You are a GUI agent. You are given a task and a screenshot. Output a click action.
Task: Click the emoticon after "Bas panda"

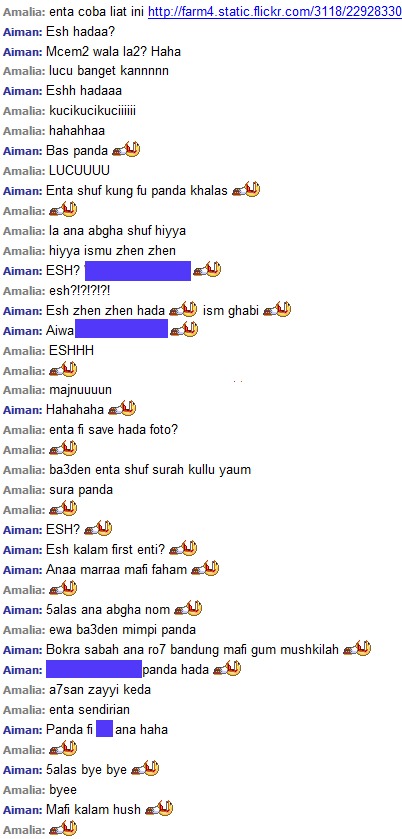[126, 150]
